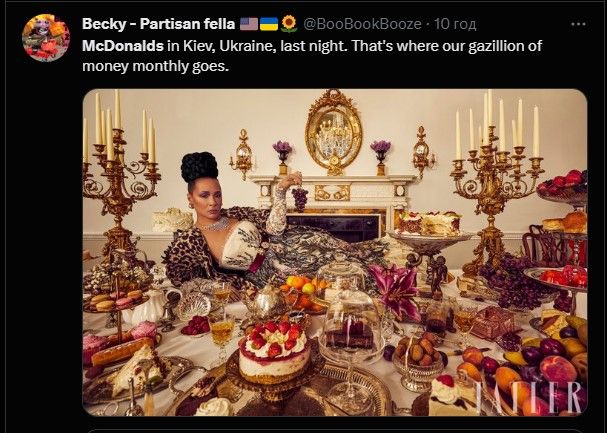The image size is (607, 433).
Task: Click the Ukraine flag emoji
Action: coord(268,23)
